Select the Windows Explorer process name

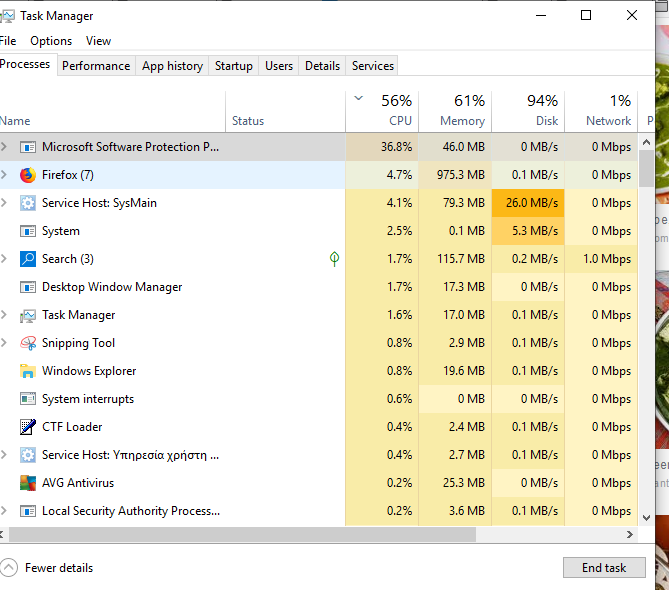point(89,371)
